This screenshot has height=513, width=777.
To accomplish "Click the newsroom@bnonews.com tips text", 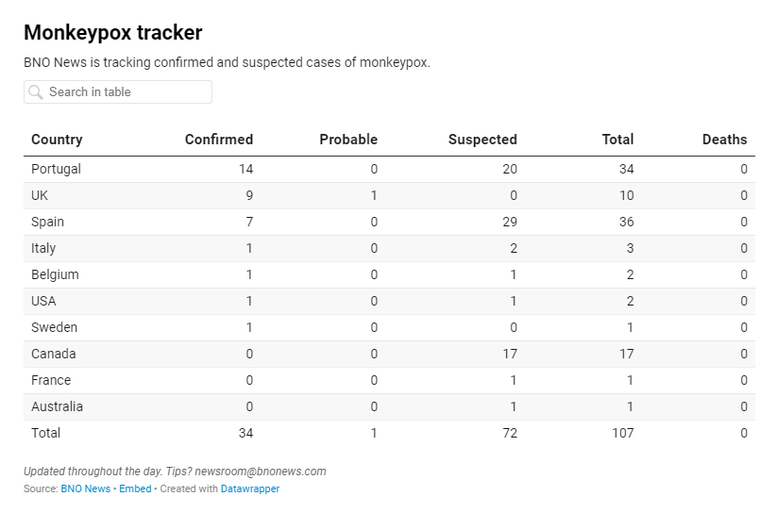I will coord(261,471).
